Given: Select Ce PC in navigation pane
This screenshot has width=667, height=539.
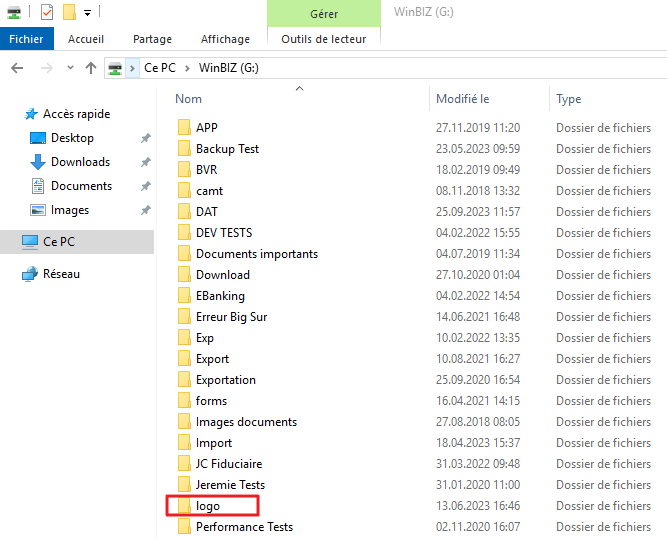Looking at the screenshot, I should point(59,242).
